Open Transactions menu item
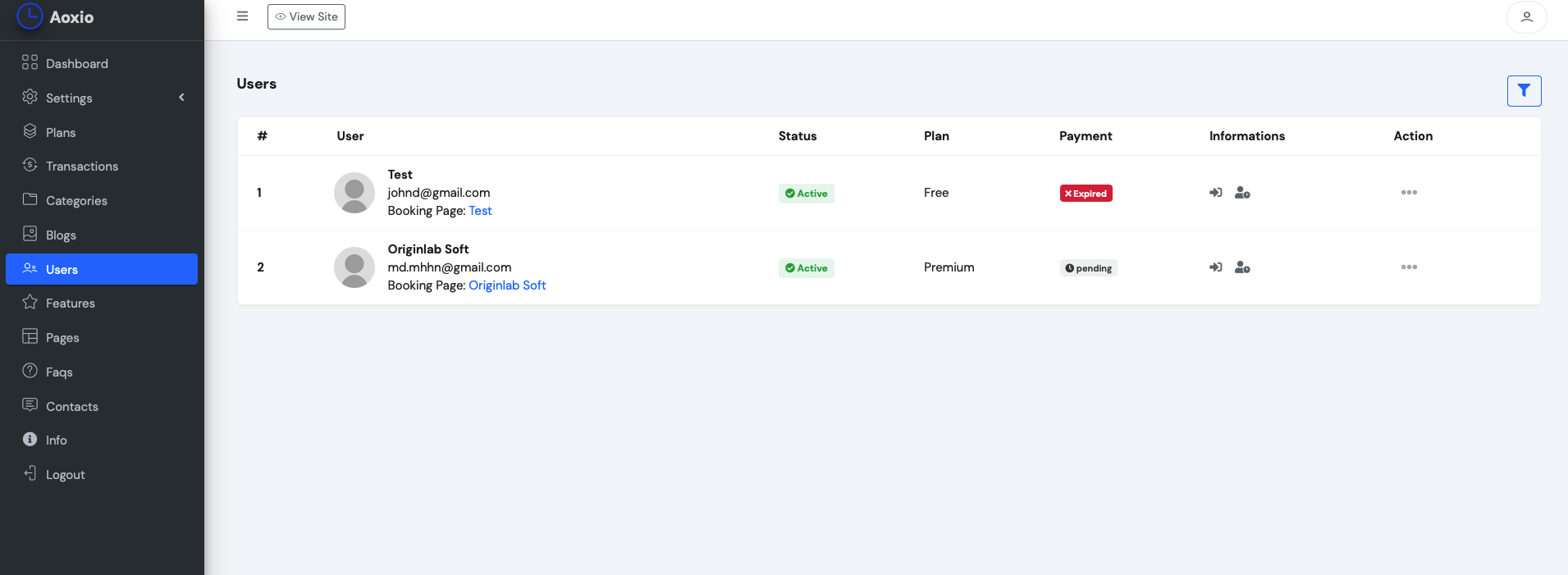 [x=102, y=166]
